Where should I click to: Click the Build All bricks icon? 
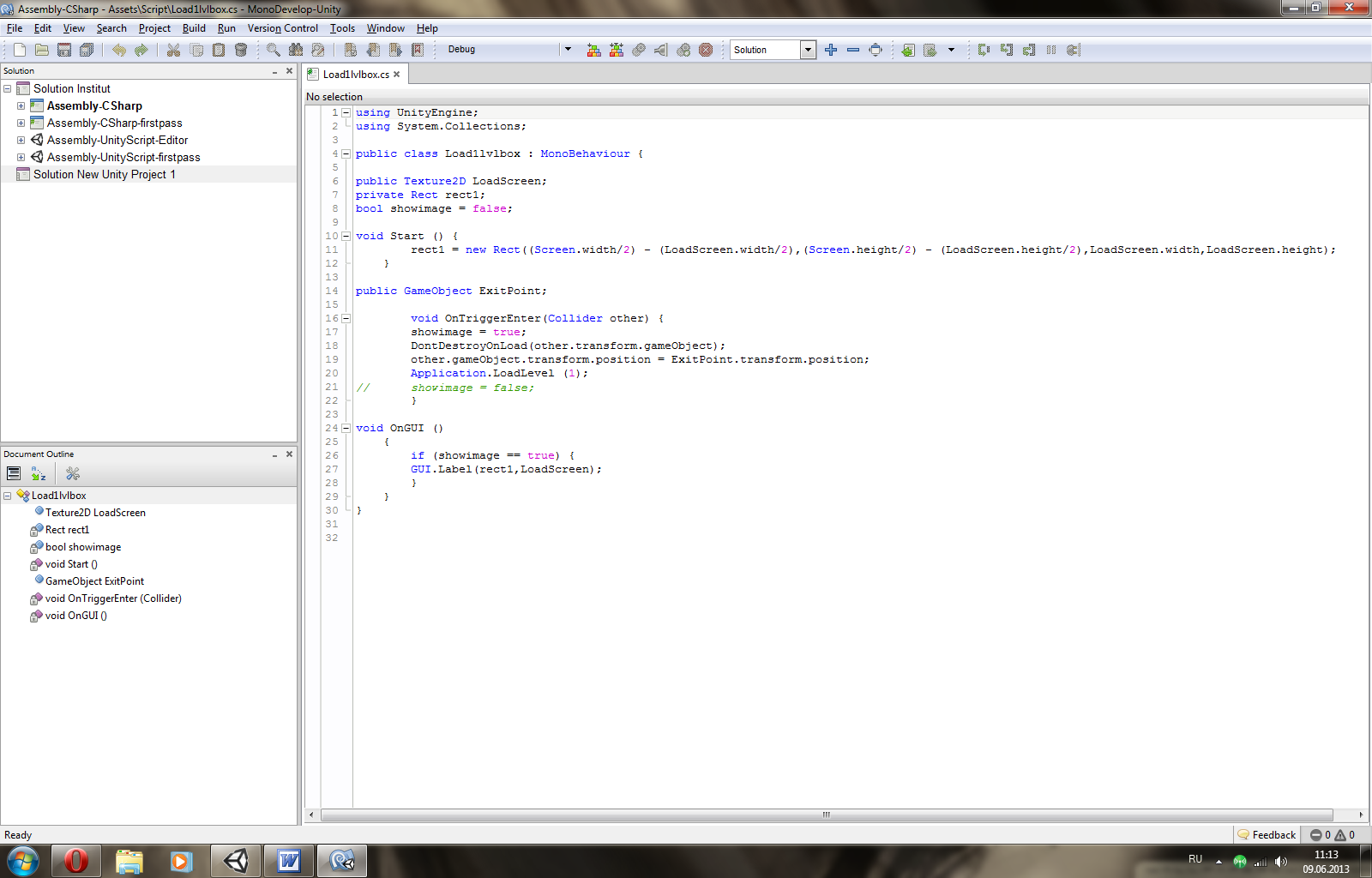[593, 50]
